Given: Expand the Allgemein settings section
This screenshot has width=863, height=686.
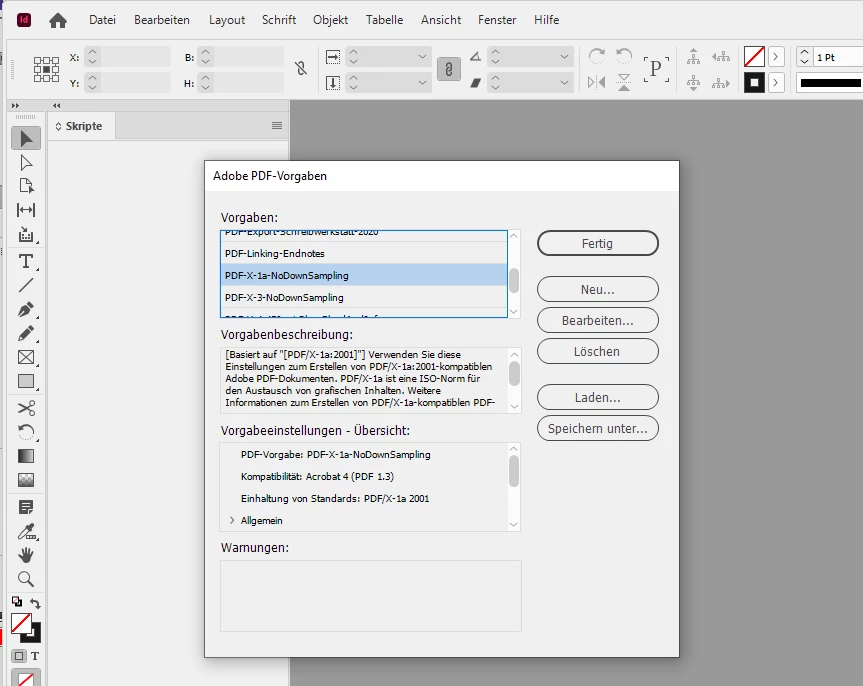Looking at the screenshot, I should pyautogui.click(x=232, y=520).
